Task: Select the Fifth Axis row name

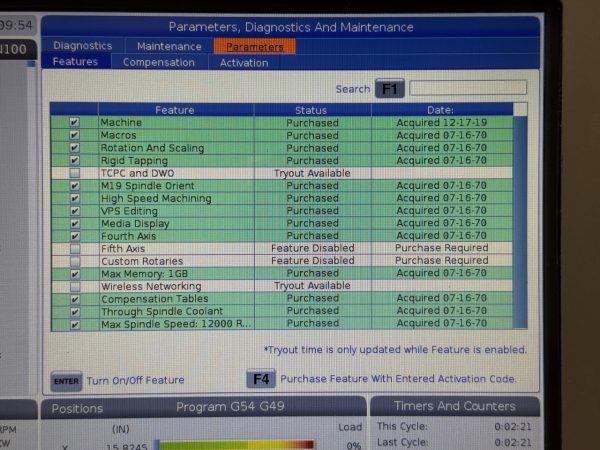Action: click(123, 249)
